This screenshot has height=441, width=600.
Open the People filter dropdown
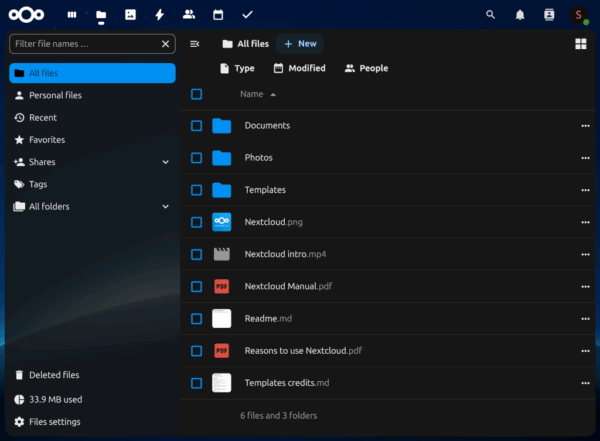click(x=366, y=69)
